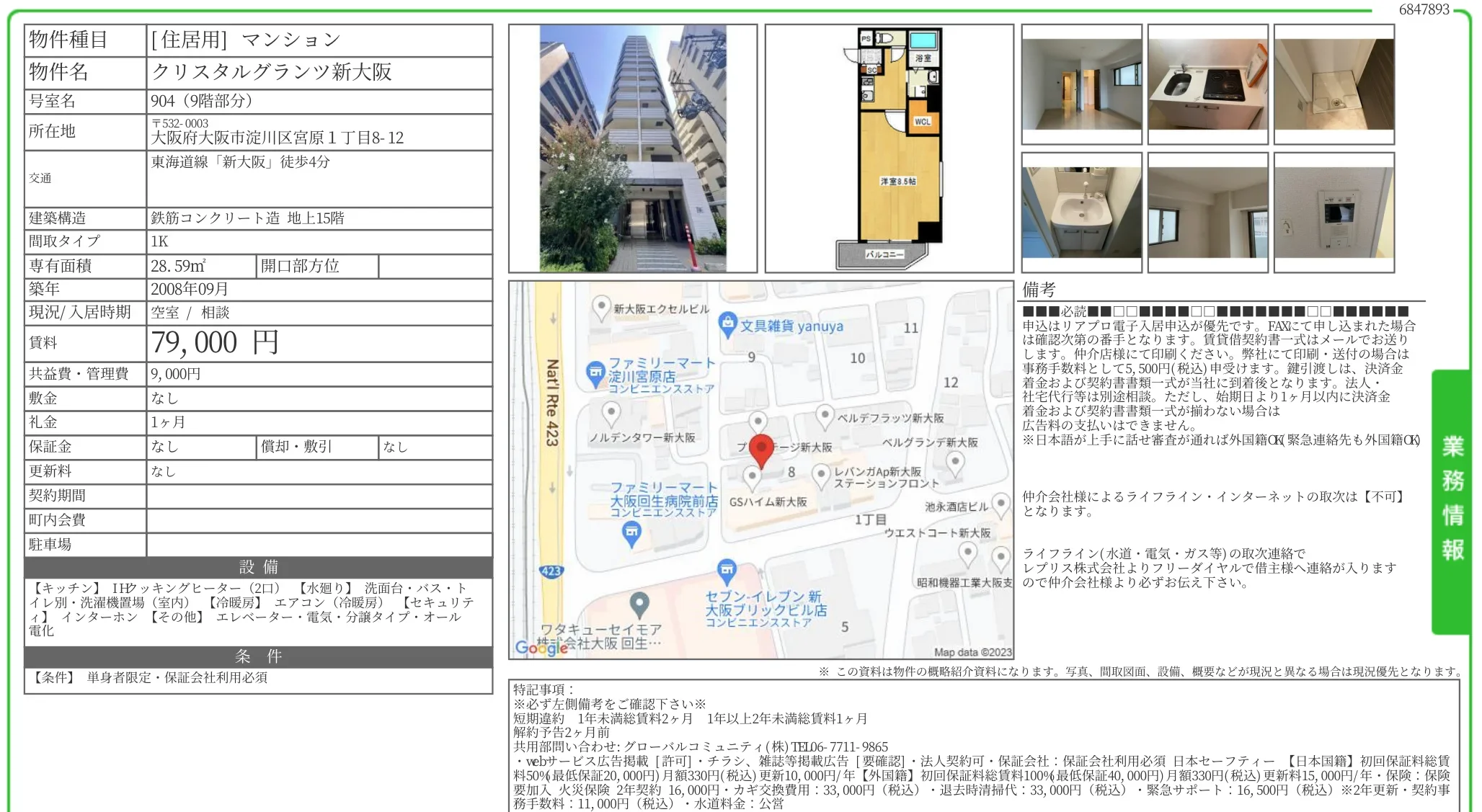Select the green 業務情報 side tab
Screen dimensions: 1482x812
1452,500
